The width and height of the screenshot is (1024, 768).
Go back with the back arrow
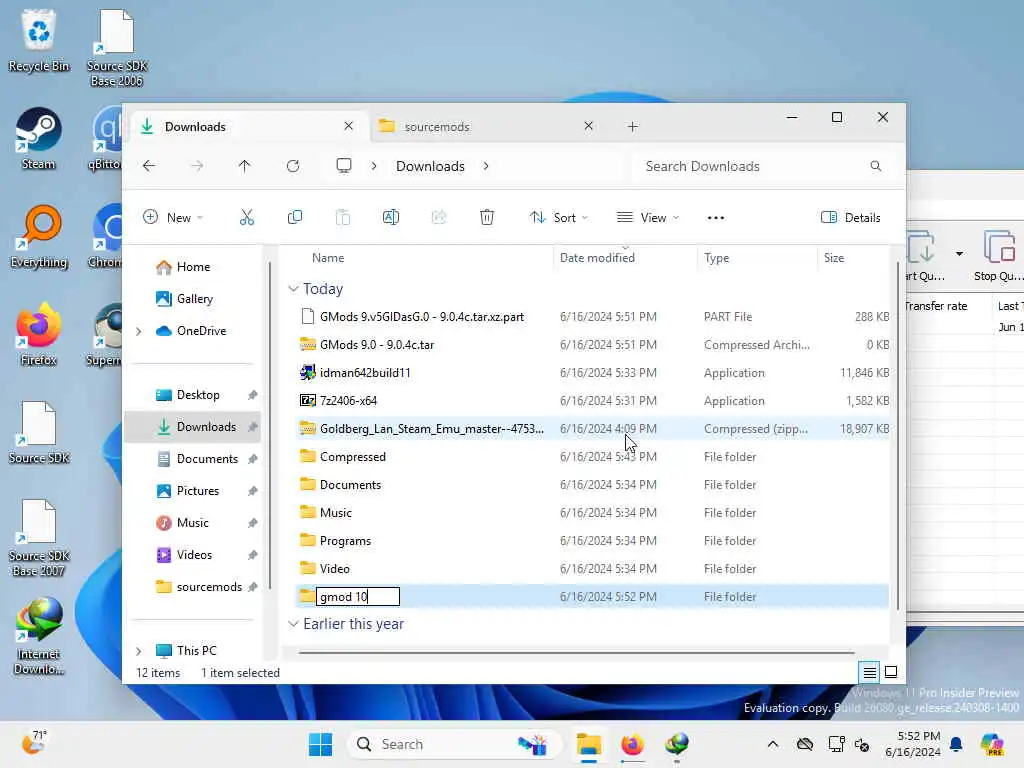pyautogui.click(x=149, y=166)
